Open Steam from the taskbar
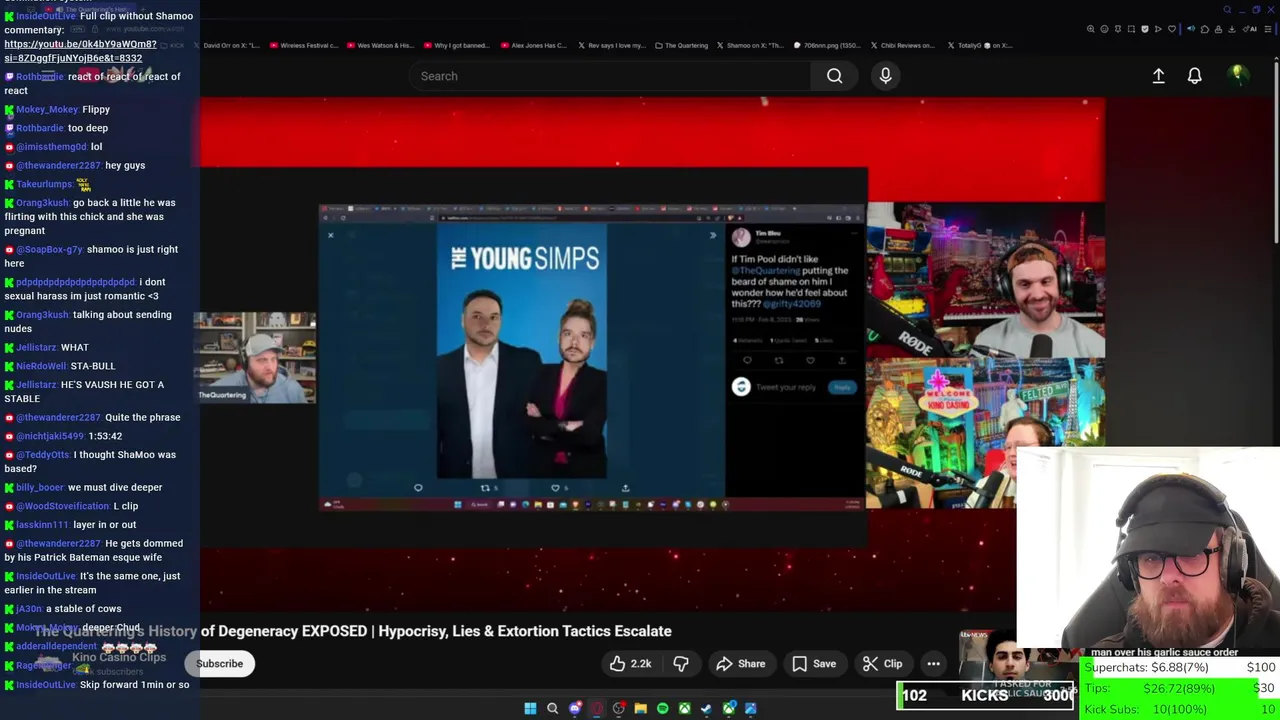This screenshot has width=1280, height=720. [x=706, y=708]
